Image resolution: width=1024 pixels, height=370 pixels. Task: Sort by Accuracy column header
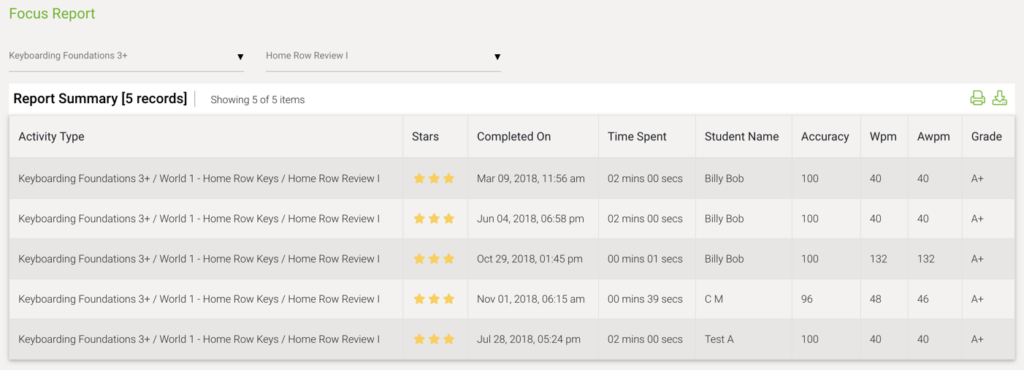(x=825, y=136)
